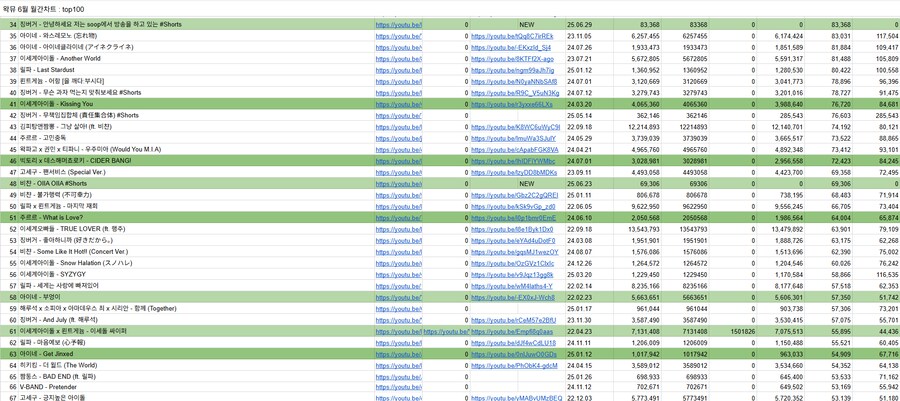Select cell '릴파 - Last Stardust'
The height and width of the screenshot is (401, 900).
tap(196, 70)
